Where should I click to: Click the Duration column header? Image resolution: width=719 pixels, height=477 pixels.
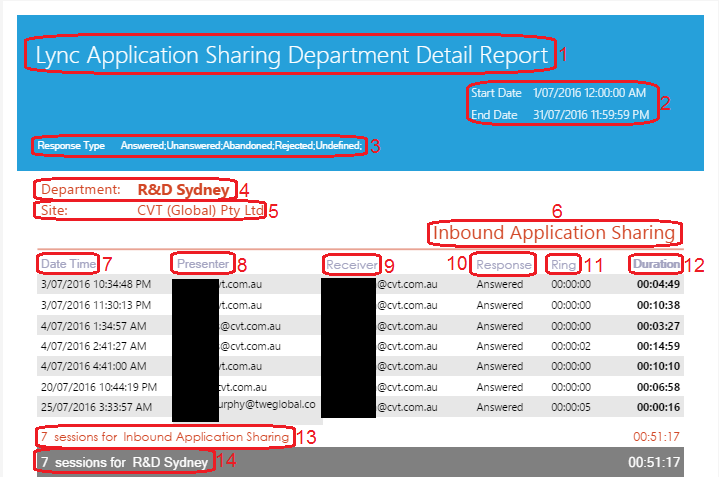click(656, 264)
